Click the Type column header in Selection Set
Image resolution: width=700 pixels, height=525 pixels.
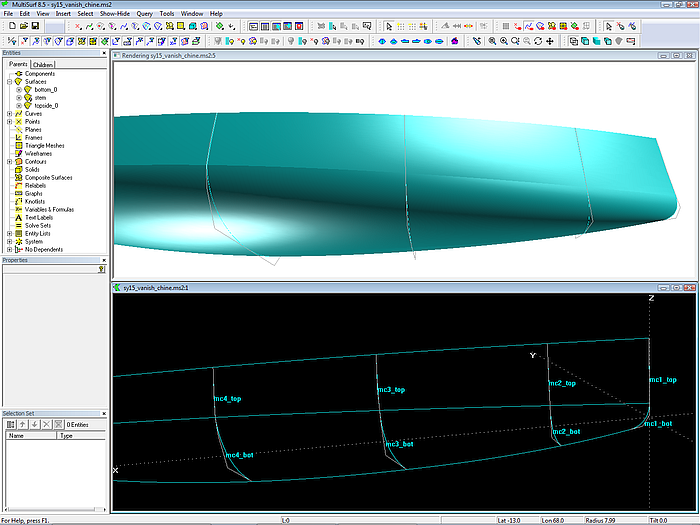pos(80,436)
